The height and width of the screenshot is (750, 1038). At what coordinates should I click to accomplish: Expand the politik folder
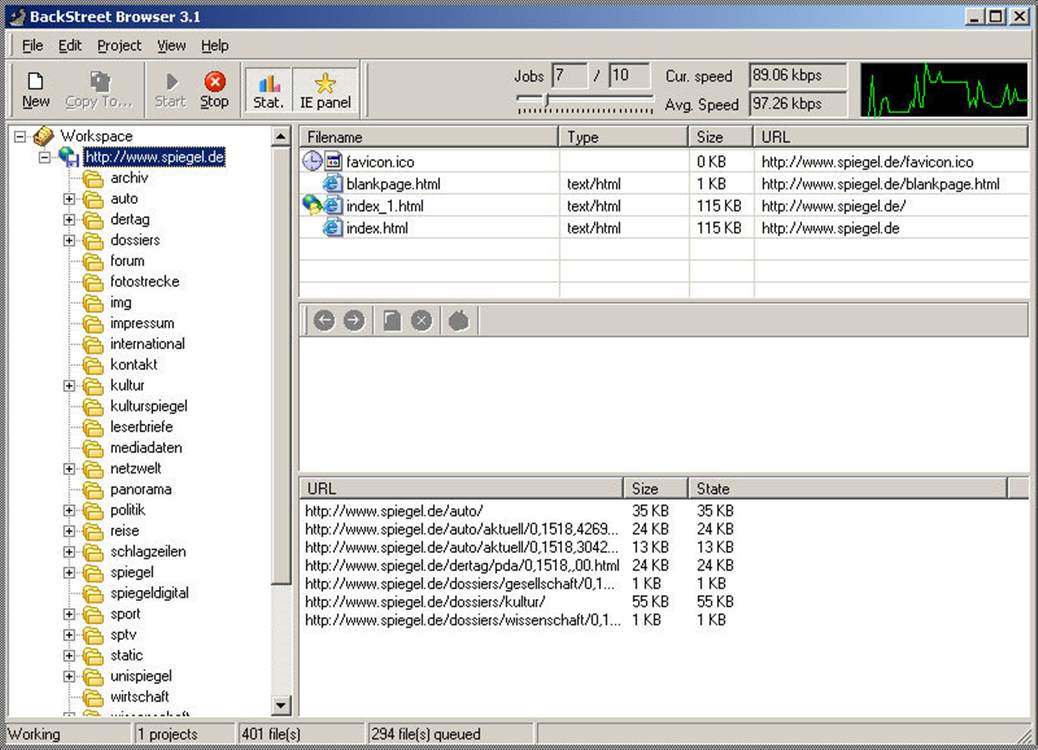(69, 510)
